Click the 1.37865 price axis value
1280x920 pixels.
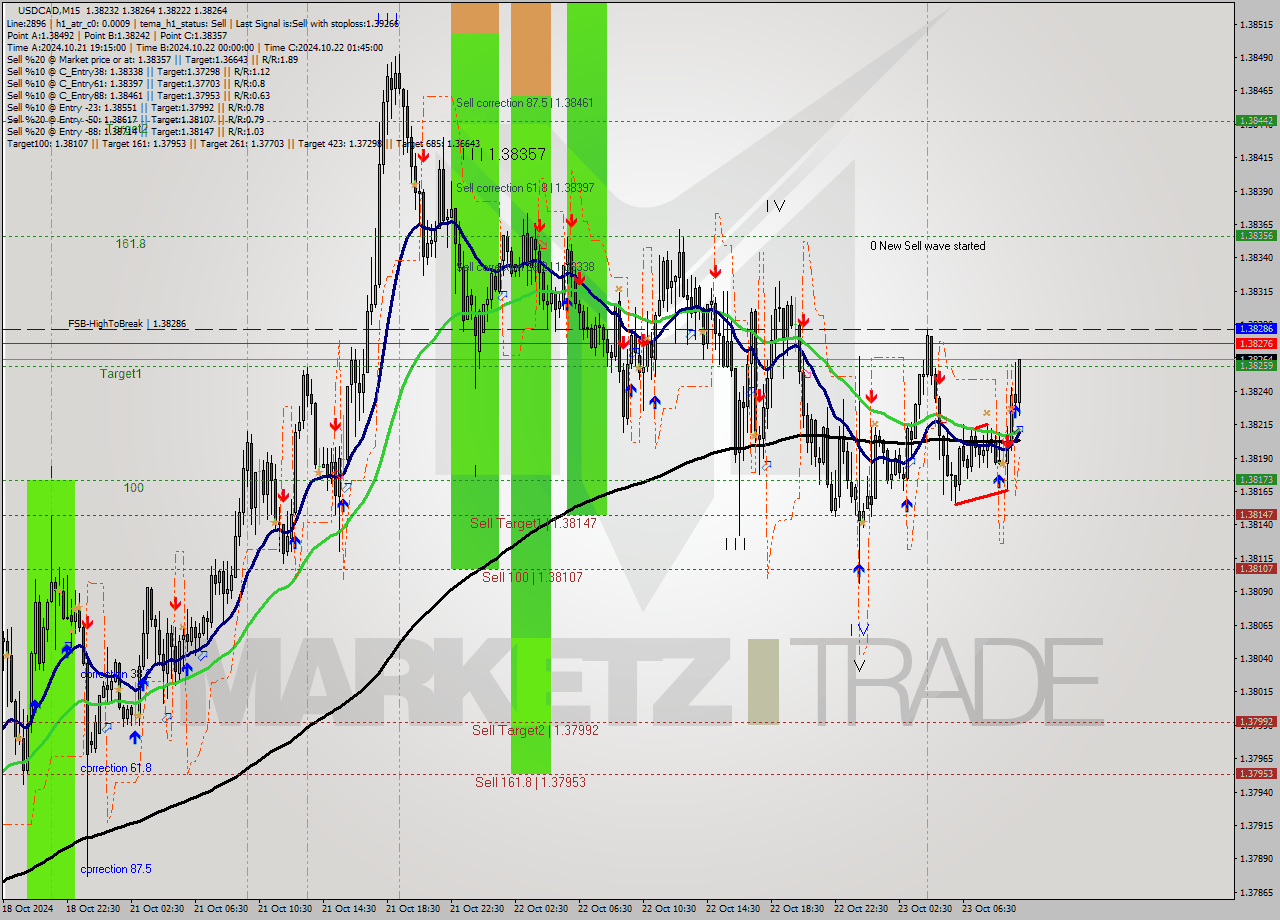click(x=1256, y=892)
